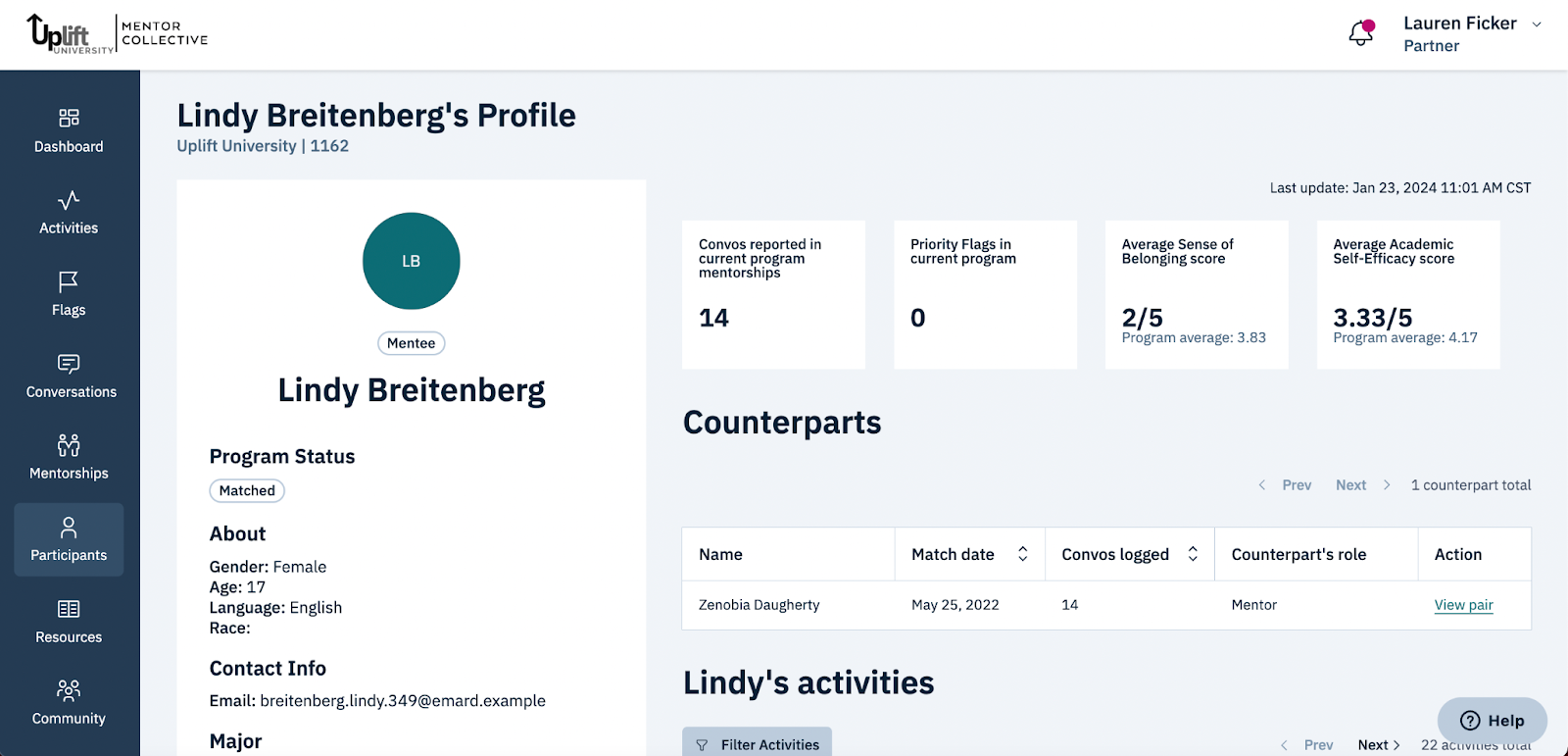The image size is (1568, 756).
Task: Sort counterparts by Convos logged
Action: pyautogui.click(x=1192, y=554)
